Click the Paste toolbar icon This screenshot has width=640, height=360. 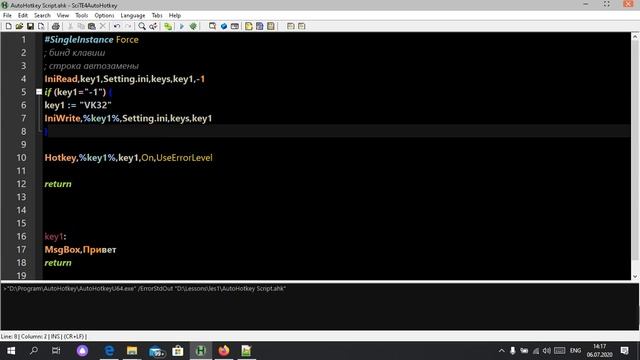tap(92, 26)
